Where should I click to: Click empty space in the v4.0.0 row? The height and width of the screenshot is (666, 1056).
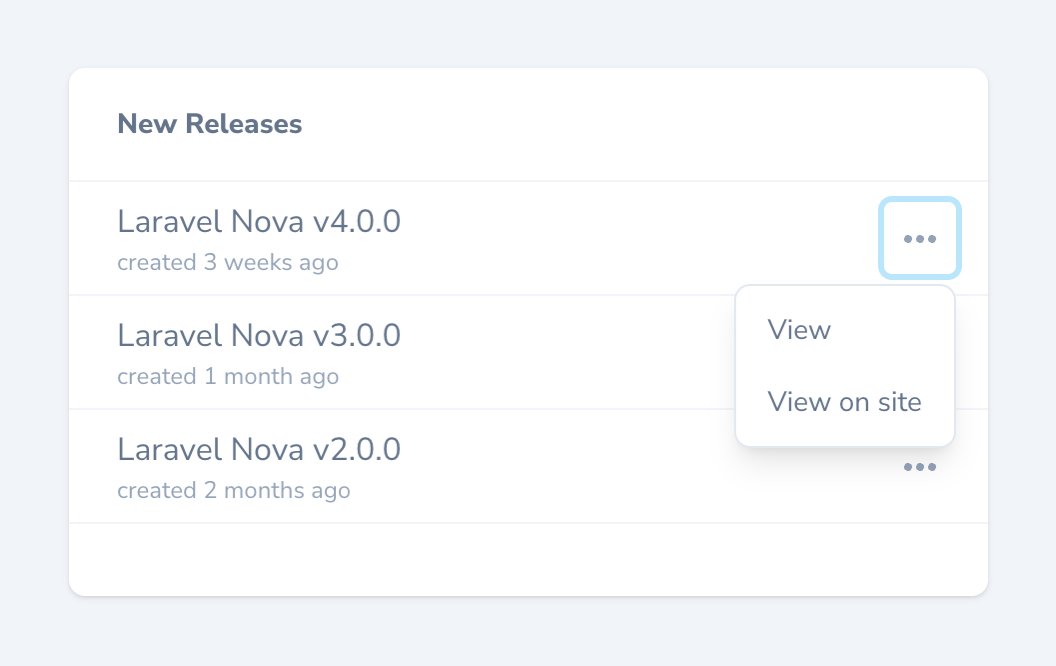620,239
